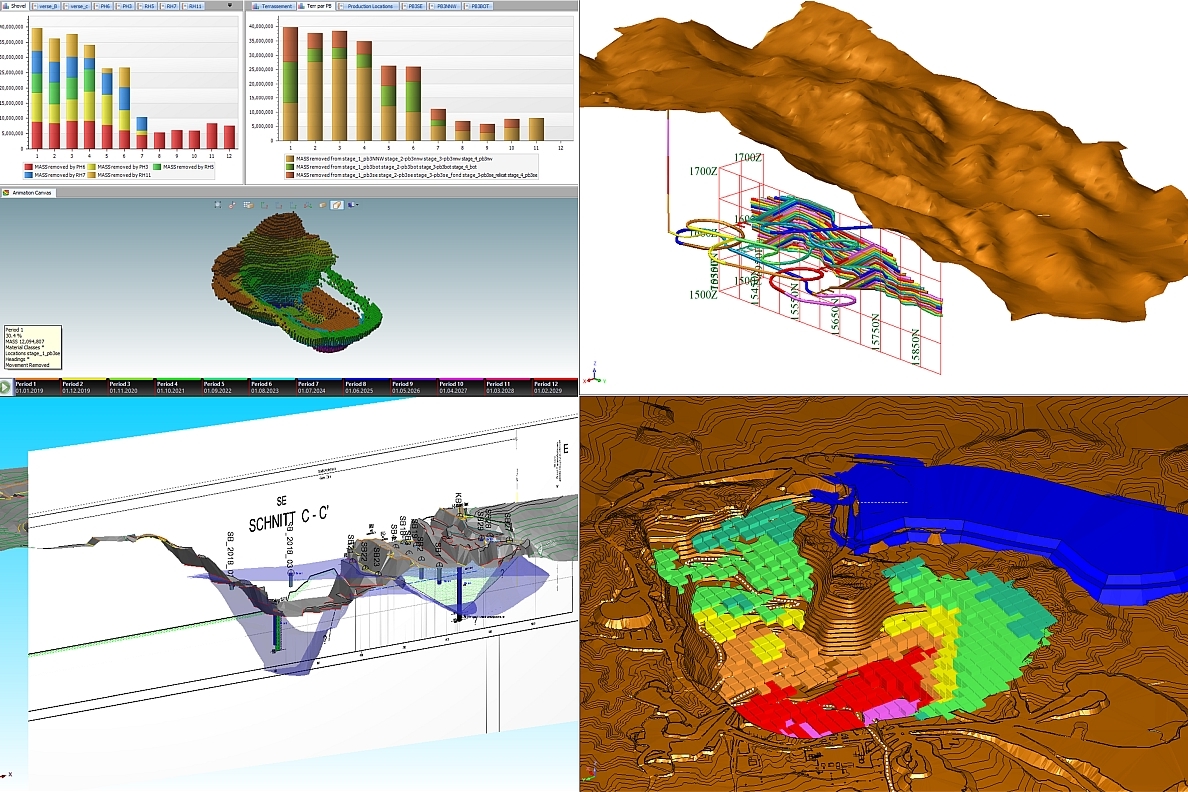Click the blue RH7 legend swatch
This screenshot has height=792, width=1188.
pyautogui.click(x=29, y=175)
